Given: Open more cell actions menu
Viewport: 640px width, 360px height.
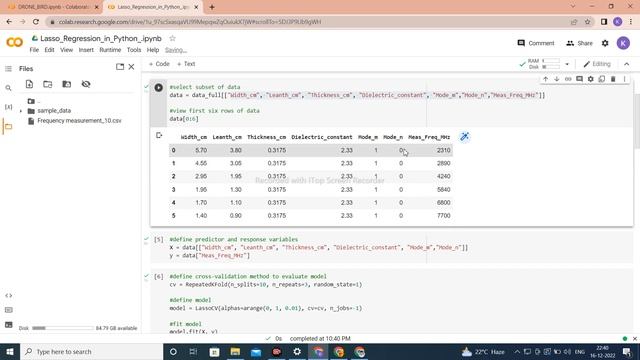Looking at the screenshot, I should pyautogui.click(x=624, y=79).
